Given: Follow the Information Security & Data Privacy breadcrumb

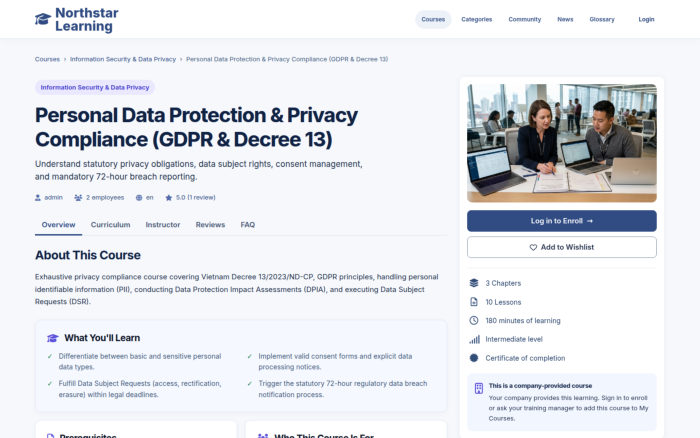Looking at the screenshot, I should click(123, 59).
